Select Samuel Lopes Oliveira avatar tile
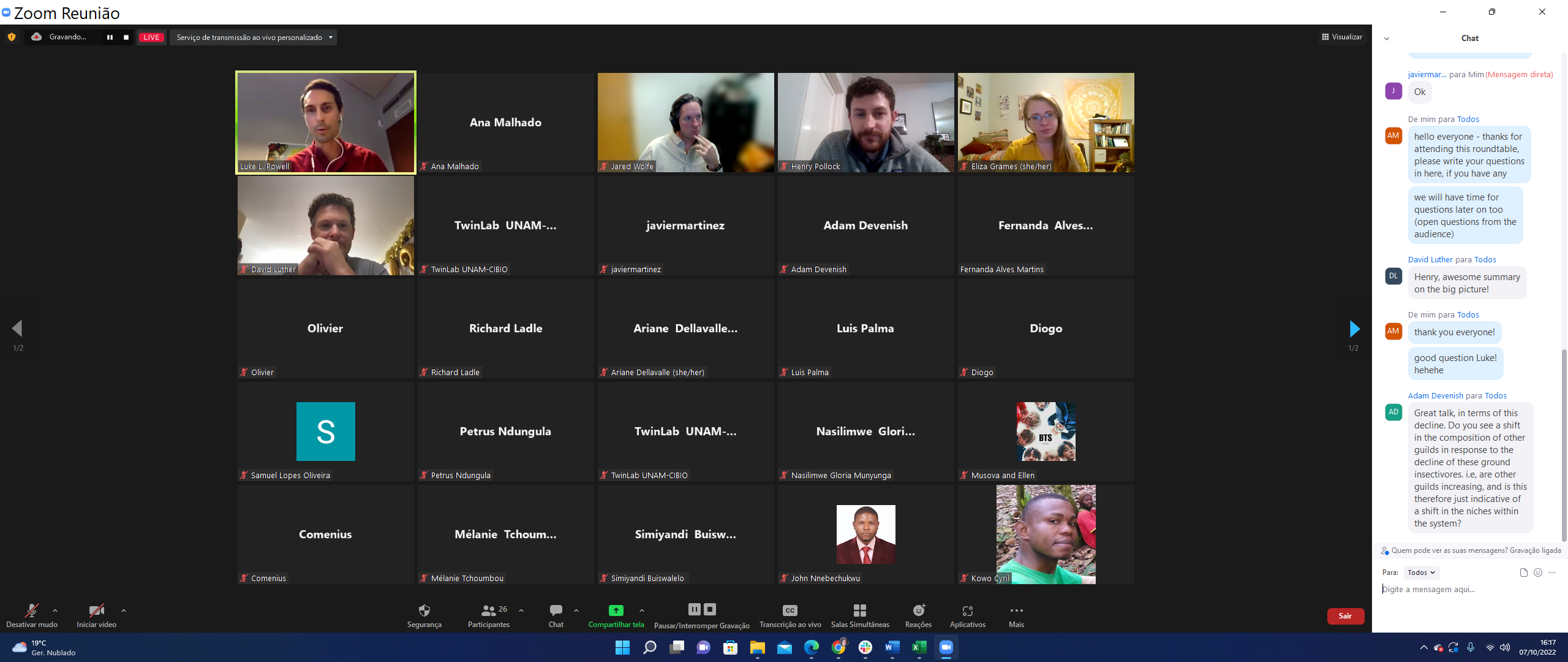Image resolution: width=1568 pixels, height=662 pixels. (326, 432)
